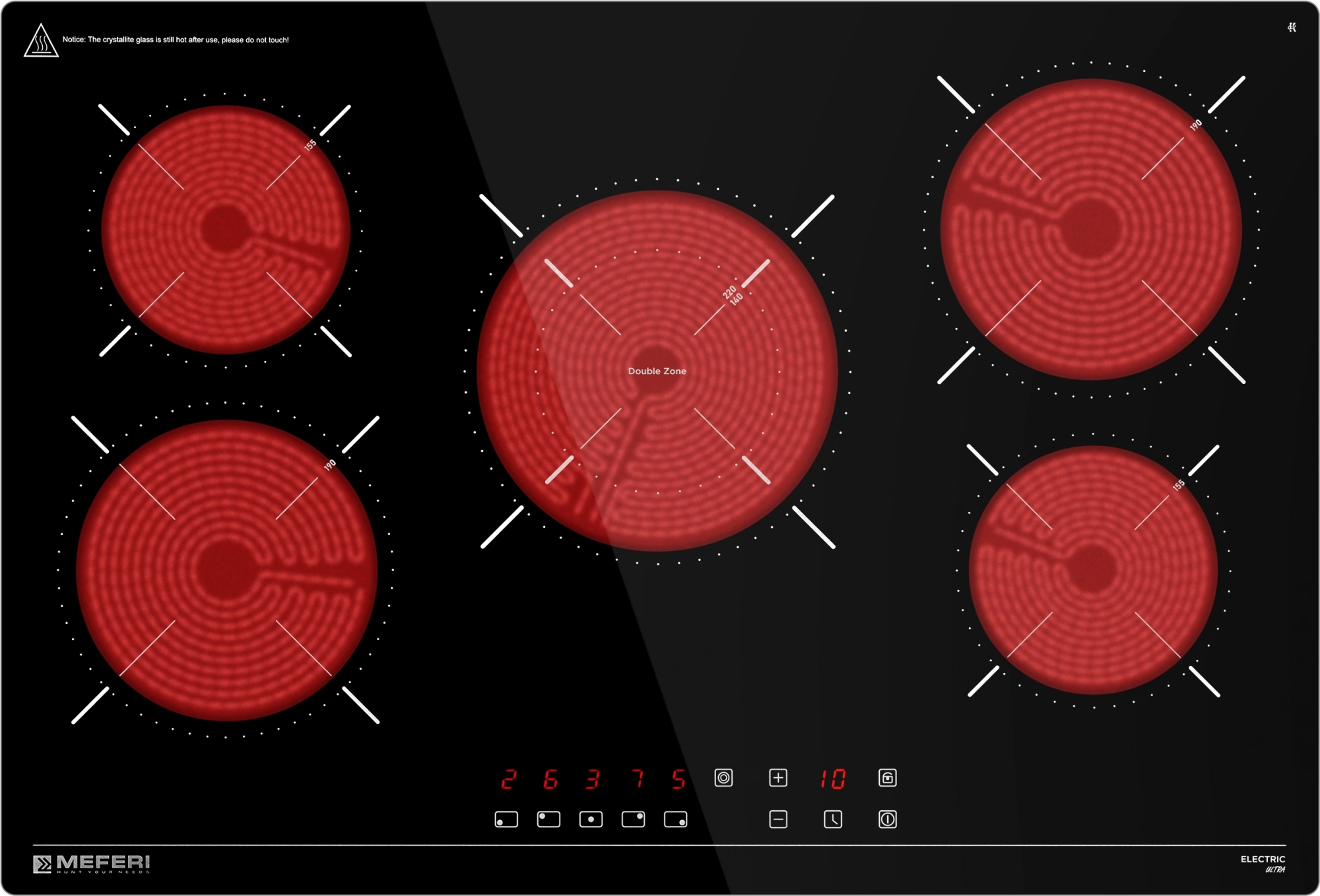The height and width of the screenshot is (896, 1320).
Task: Tap the minus key to decrease heat
Action: coord(778,819)
